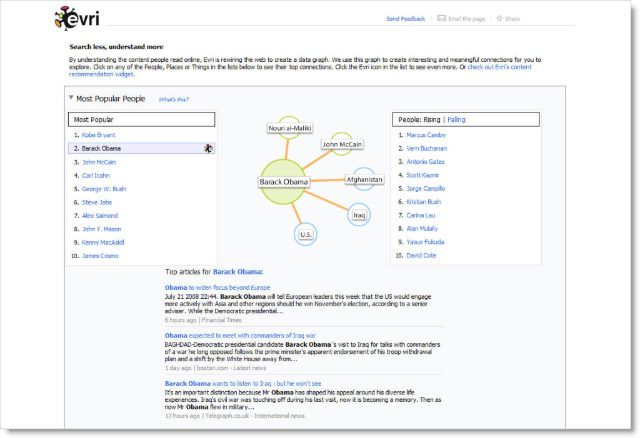This screenshot has width=640, height=438.
Task: Click the Share icon
Action: point(499,18)
